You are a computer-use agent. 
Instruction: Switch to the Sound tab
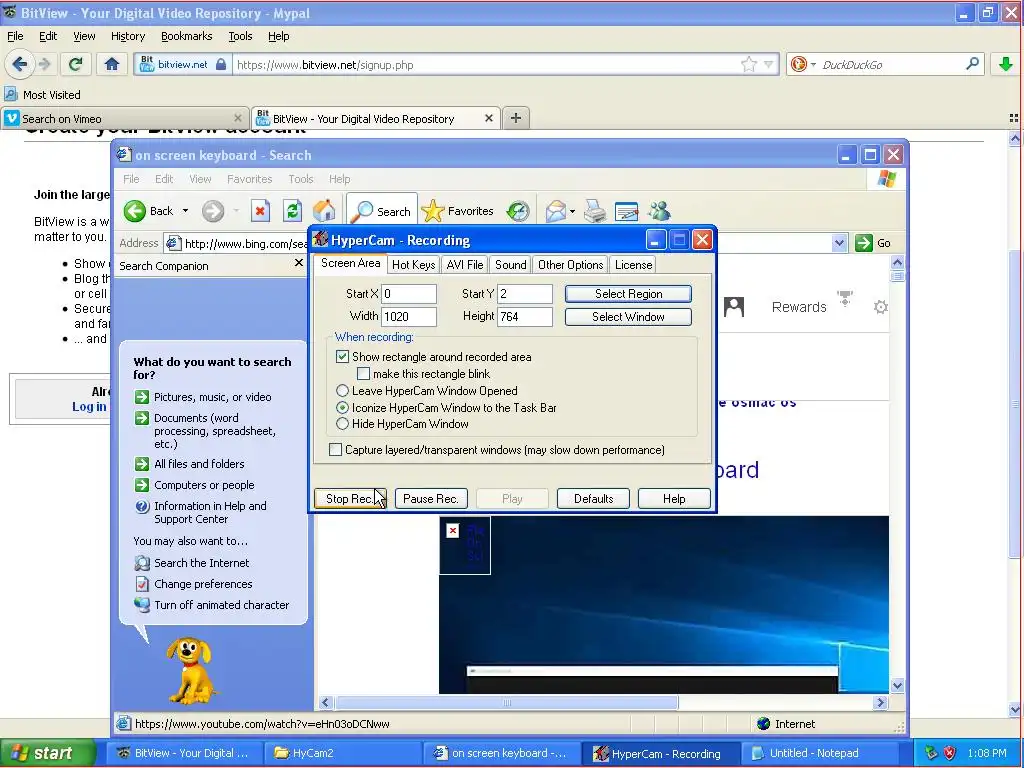click(510, 264)
